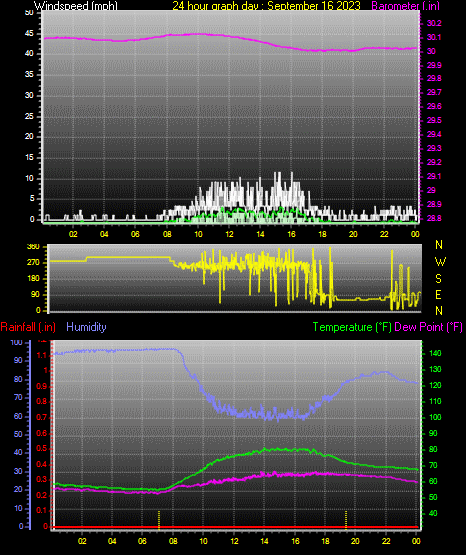
Task: Click 28.8 on the barometer axis
Action: 434,218
